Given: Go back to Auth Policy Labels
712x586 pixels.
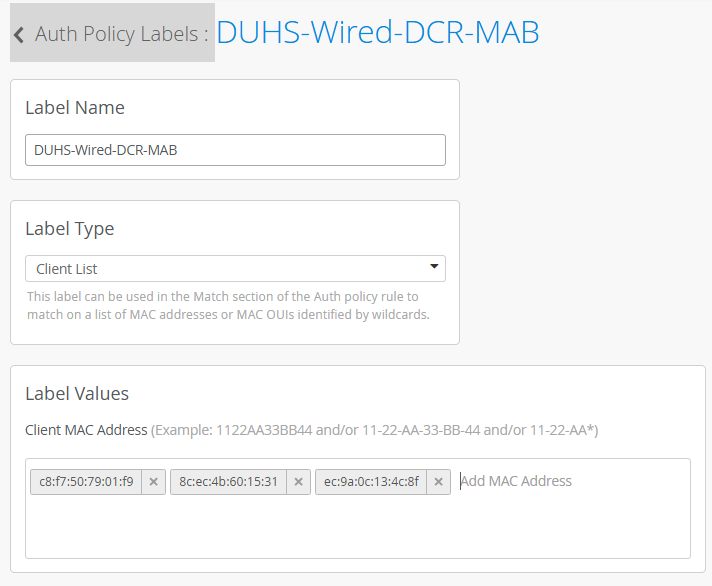Looking at the screenshot, I should (x=112, y=33).
